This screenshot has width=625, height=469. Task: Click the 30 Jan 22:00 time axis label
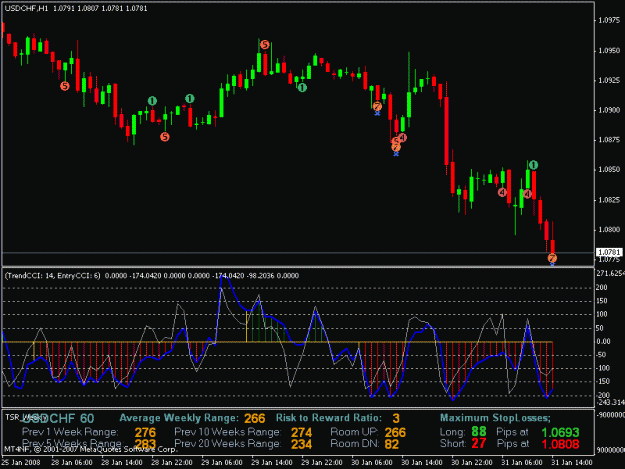[x=472, y=463]
